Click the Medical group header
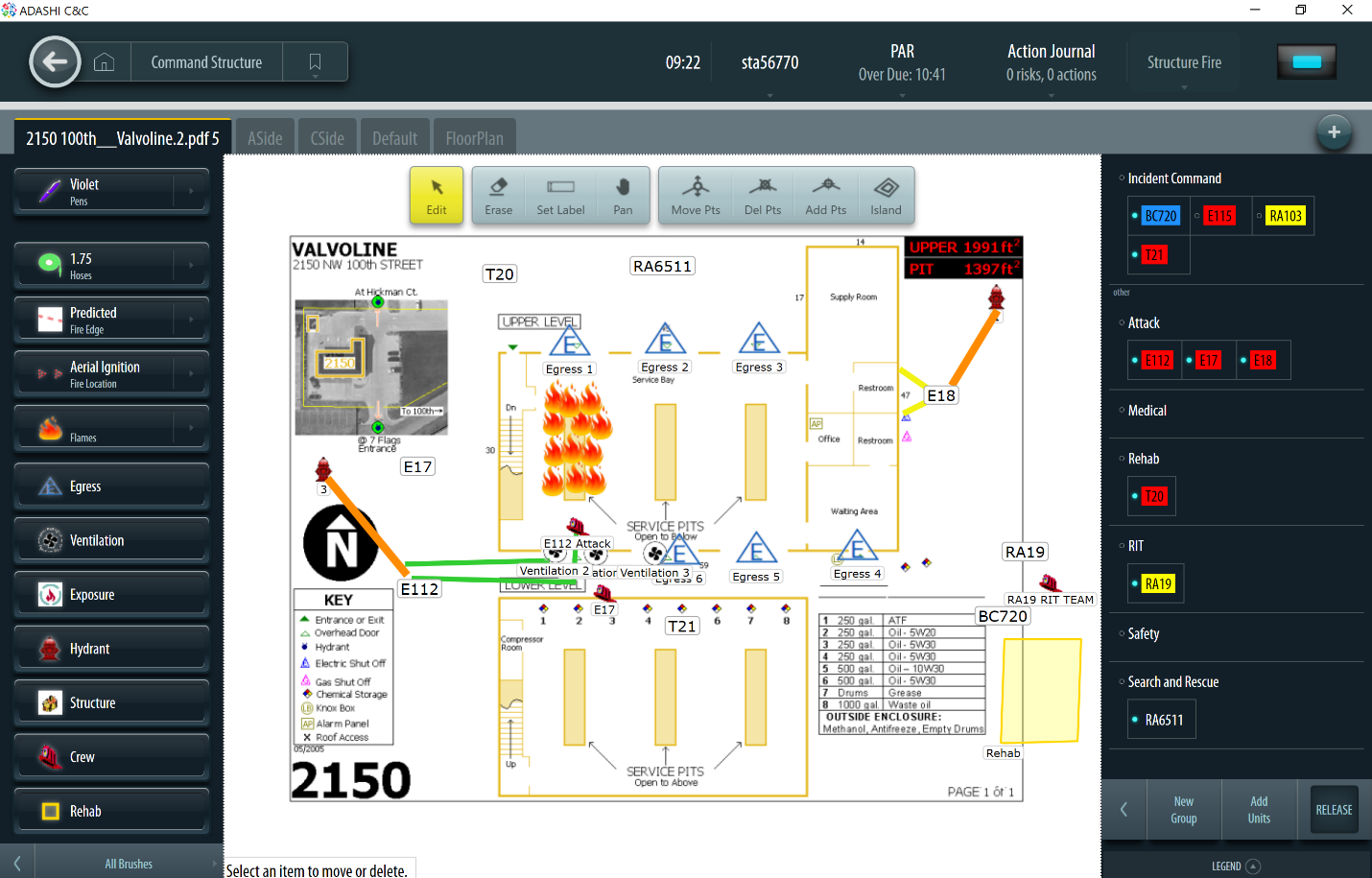 tap(1147, 410)
